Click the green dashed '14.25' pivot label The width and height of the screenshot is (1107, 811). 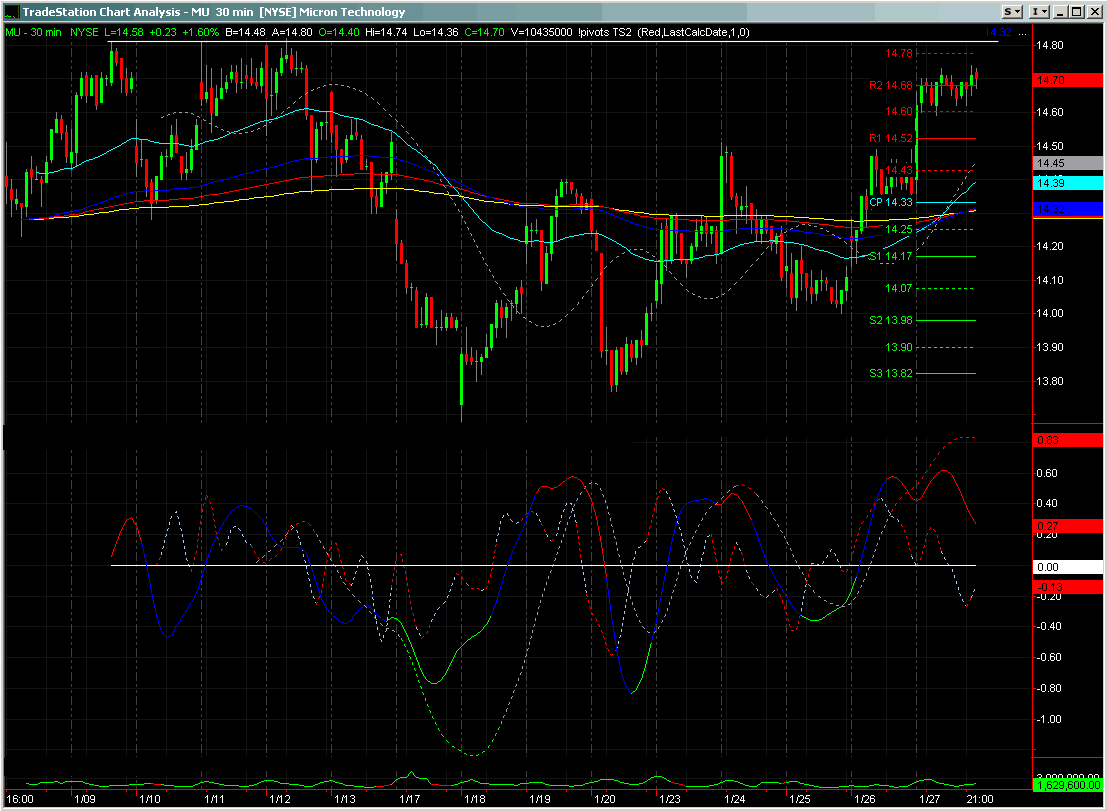(899, 229)
